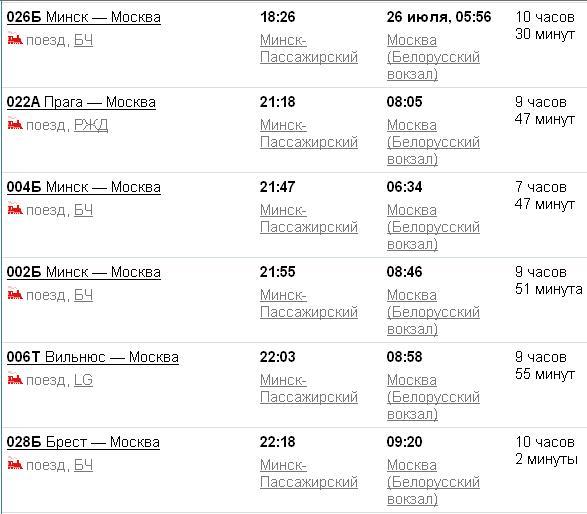Open the БЧ carrier link for 028Б Брест
The width and height of the screenshot is (587, 514).
(83, 465)
